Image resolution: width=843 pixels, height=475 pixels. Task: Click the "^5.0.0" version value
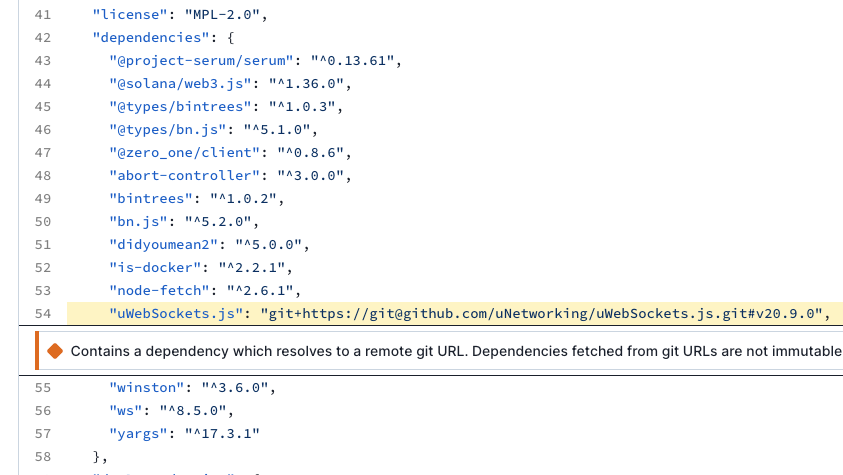269,246
